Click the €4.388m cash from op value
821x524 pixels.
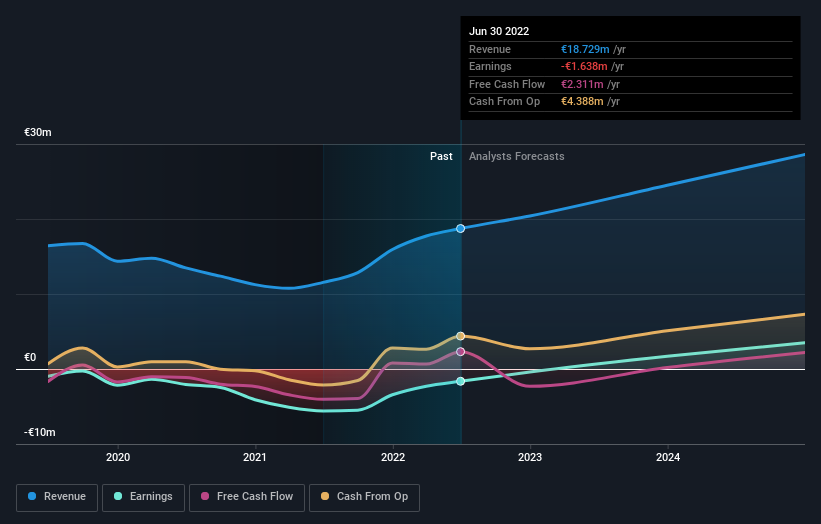582,102
